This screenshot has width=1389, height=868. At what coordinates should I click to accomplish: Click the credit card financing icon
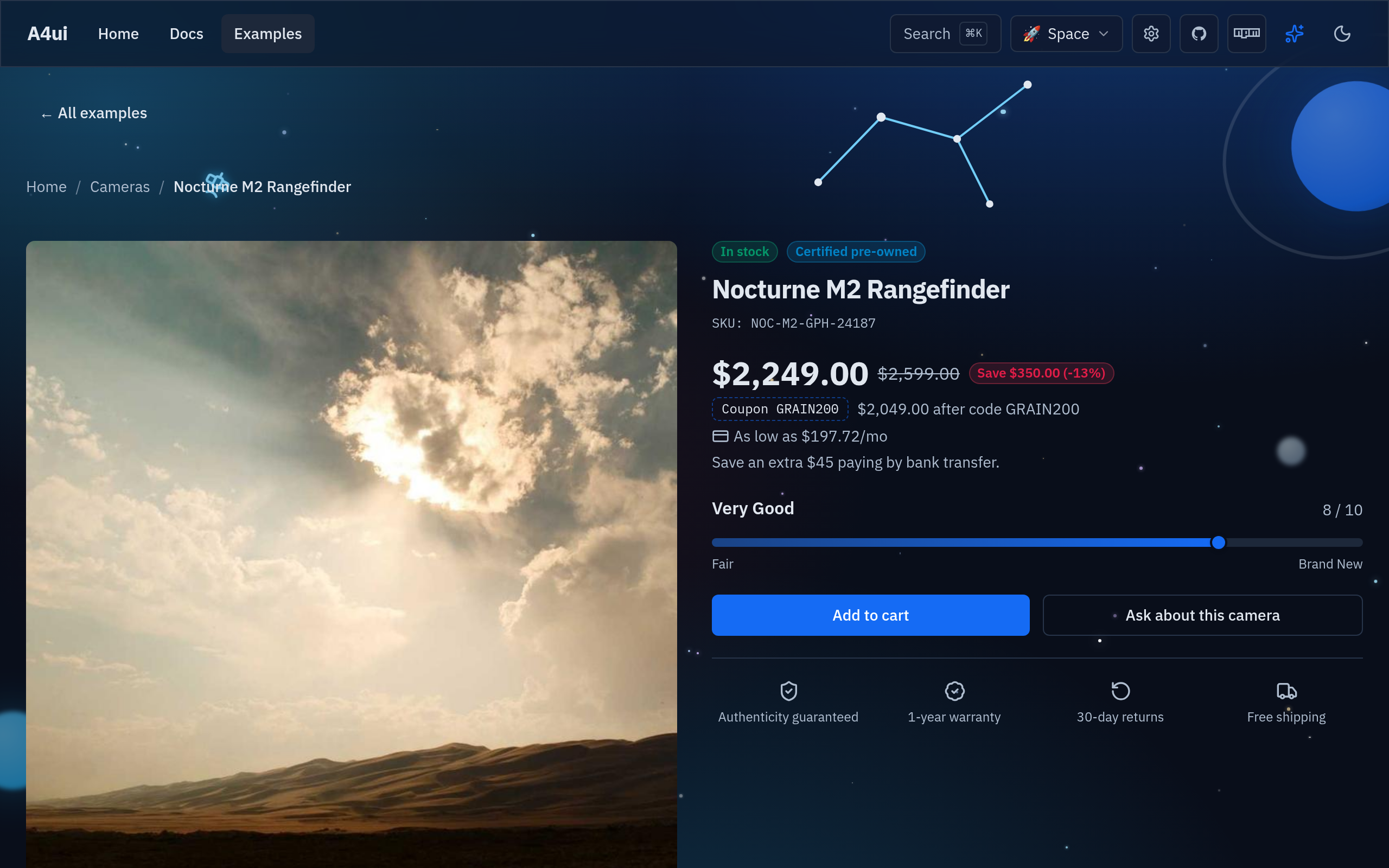(721, 436)
